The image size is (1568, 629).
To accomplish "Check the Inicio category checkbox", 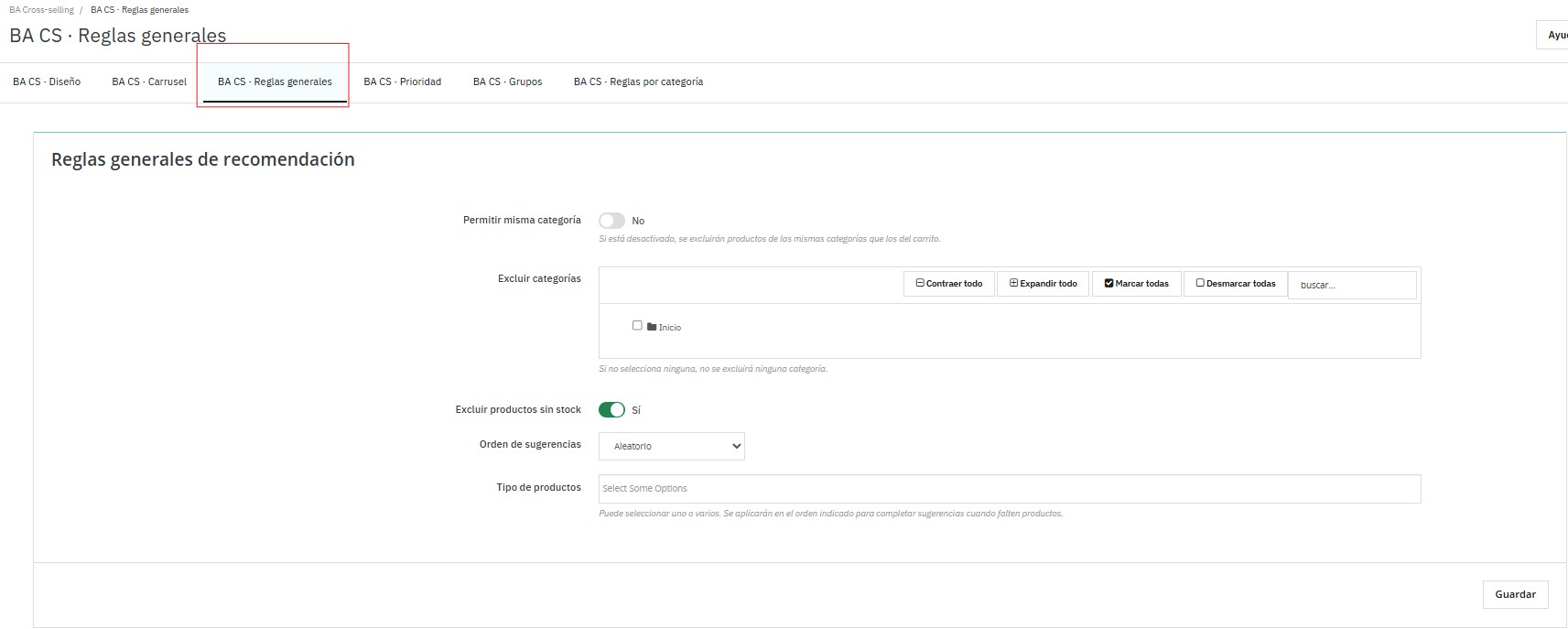I will coord(637,326).
